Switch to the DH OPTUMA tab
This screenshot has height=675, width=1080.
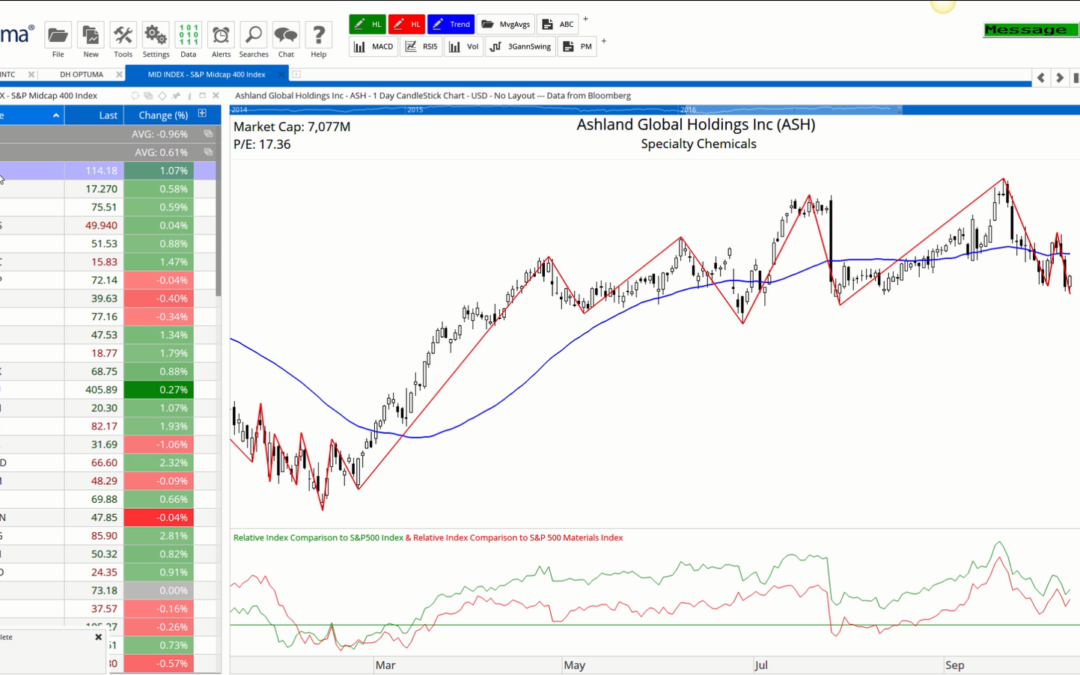[x=81, y=74]
